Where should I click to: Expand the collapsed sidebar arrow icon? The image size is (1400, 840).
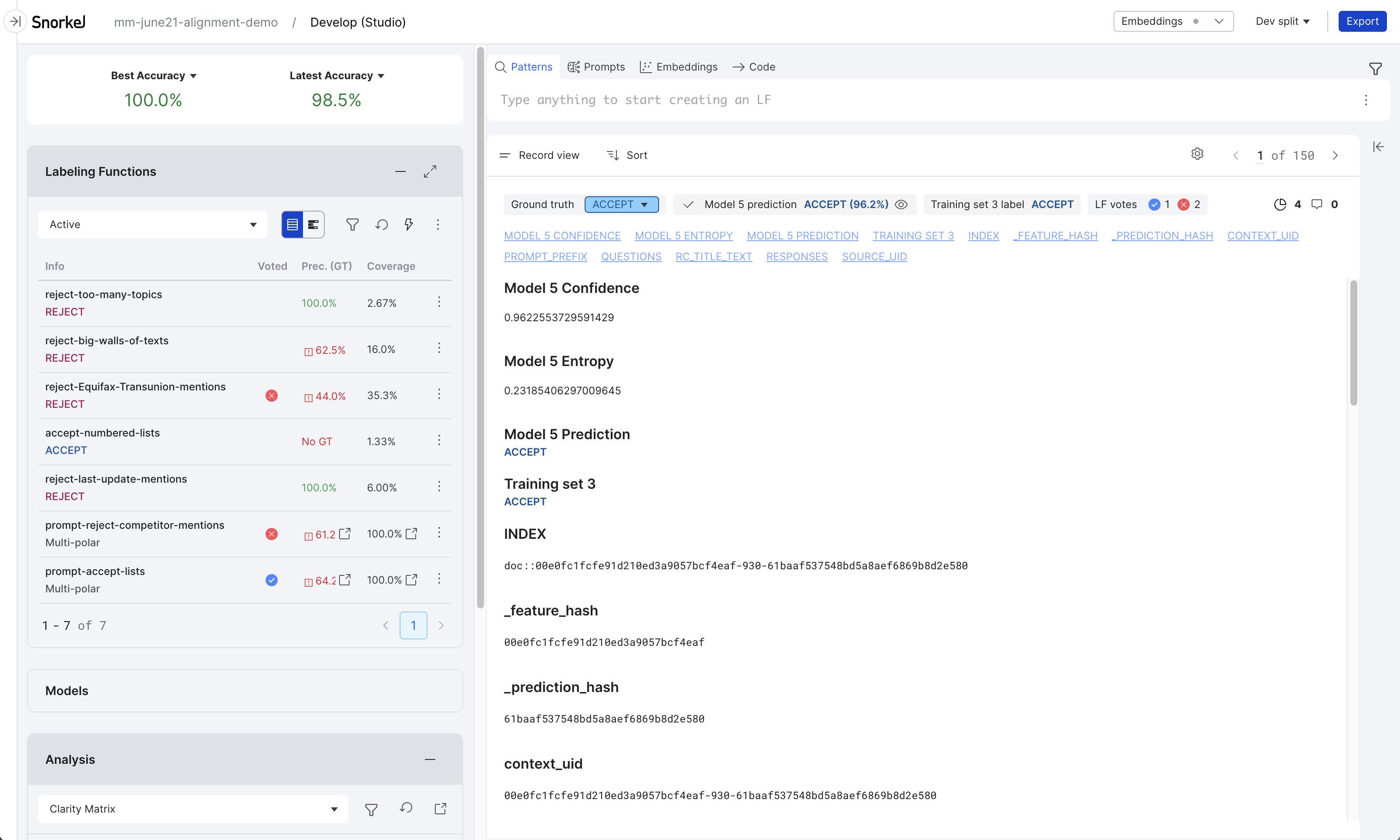coord(15,21)
